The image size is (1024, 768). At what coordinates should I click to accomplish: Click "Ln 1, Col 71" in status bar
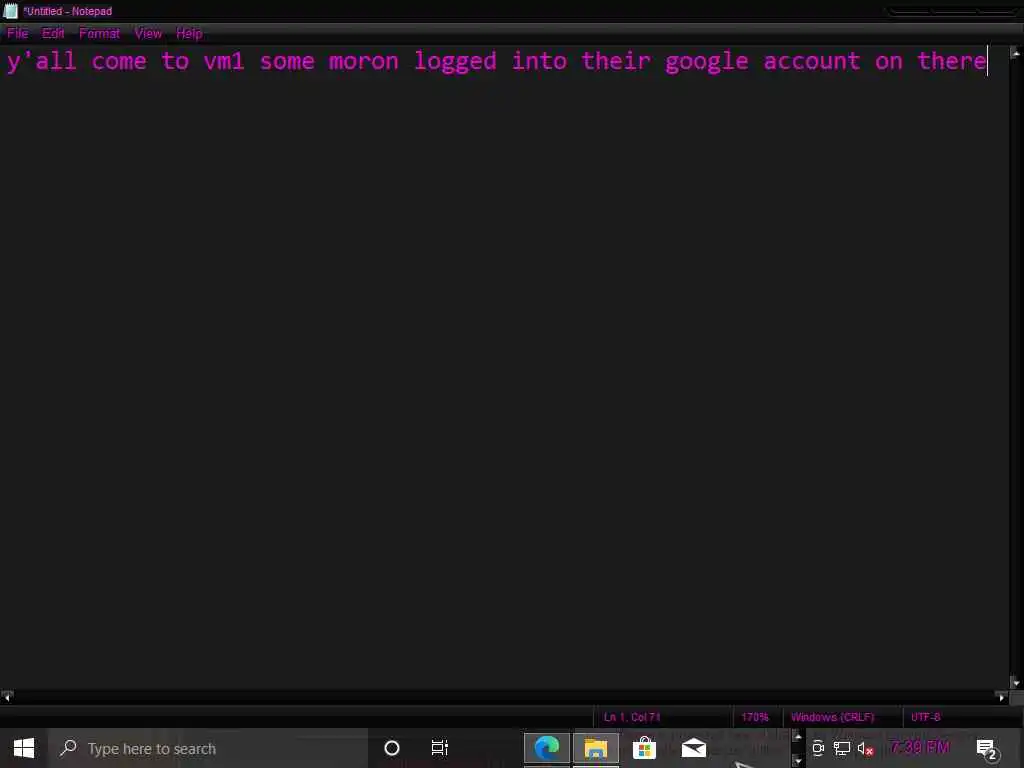[632, 716]
